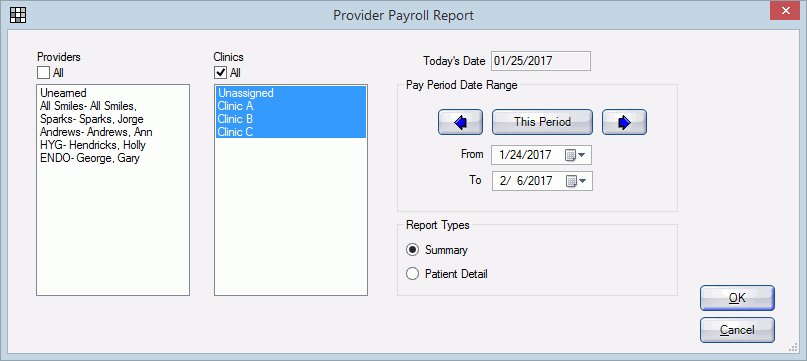Viewport: 807px width, 361px height.
Task: Select Clinic C in Clinics list
Action: tap(291, 132)
